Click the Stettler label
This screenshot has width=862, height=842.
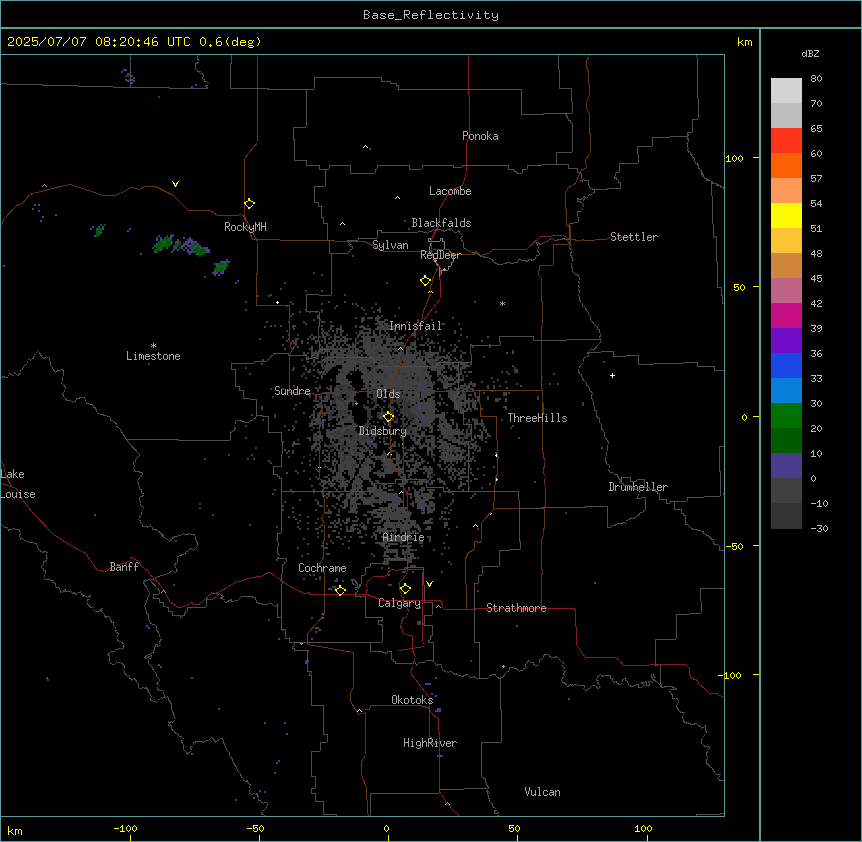click(634, 237)
